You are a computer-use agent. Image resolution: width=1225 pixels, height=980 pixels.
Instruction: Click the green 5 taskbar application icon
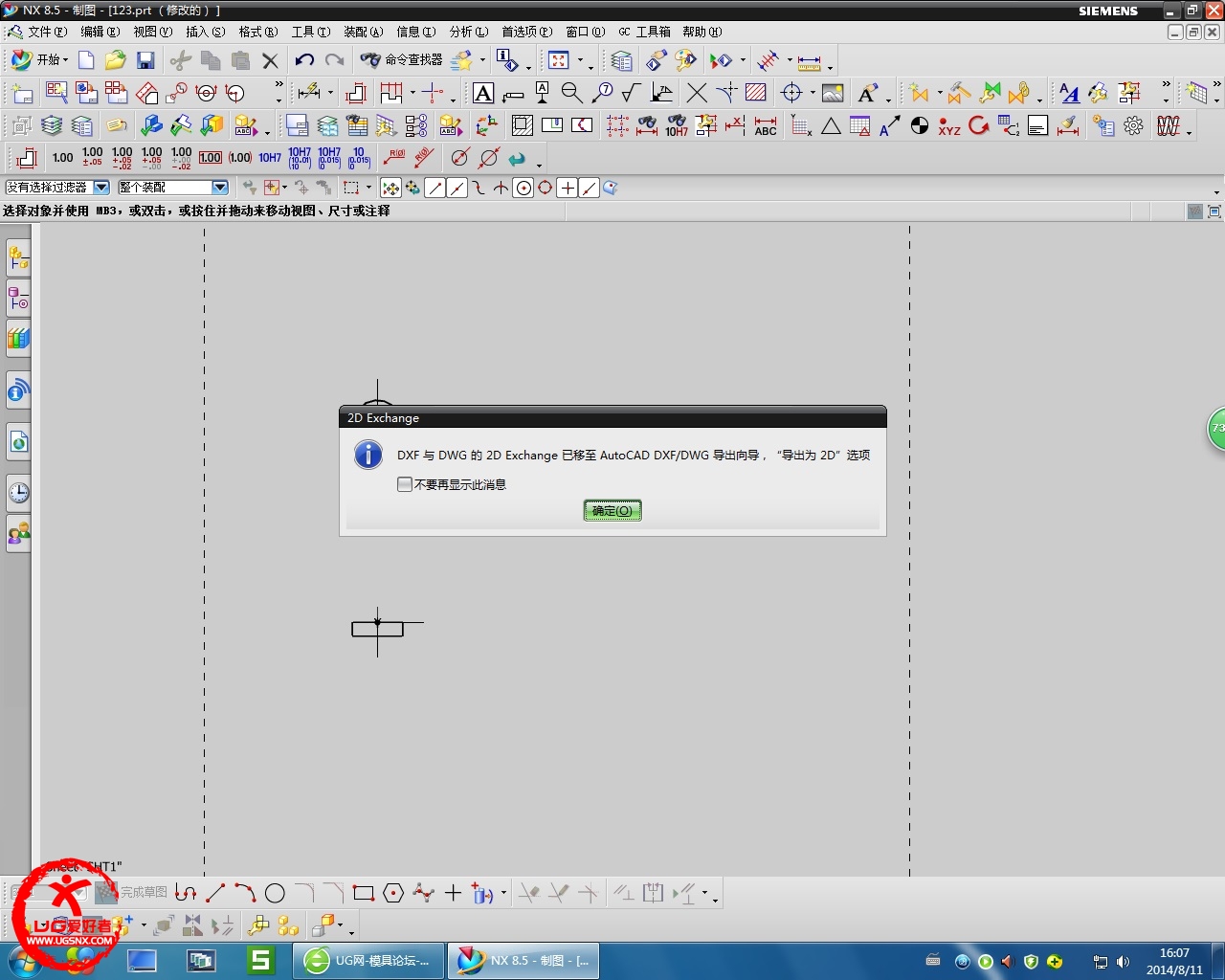coord(260,960)
